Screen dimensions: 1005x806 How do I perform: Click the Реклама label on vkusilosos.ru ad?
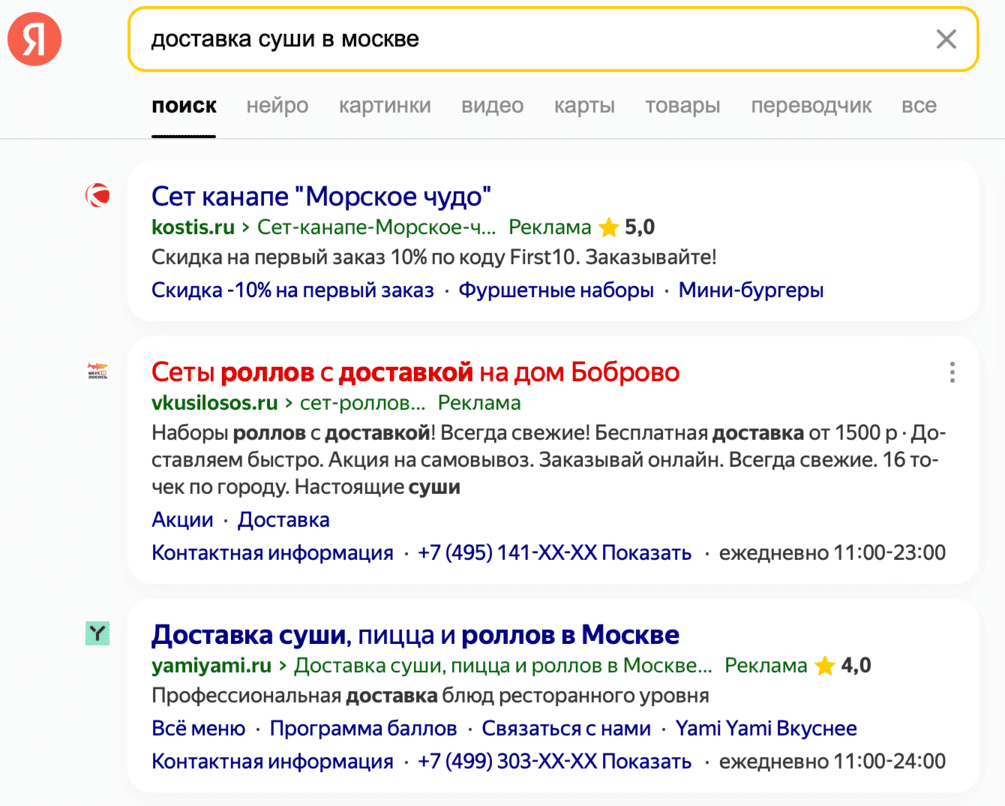[x=479, y=402]
